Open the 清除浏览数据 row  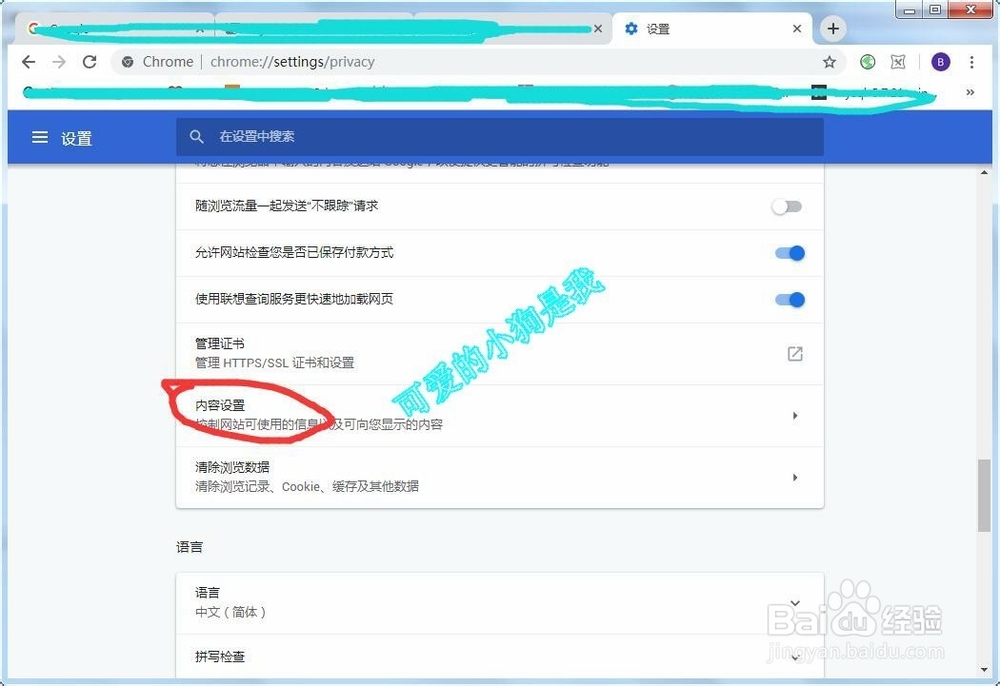pyautogui.click(x=499, y=478)
